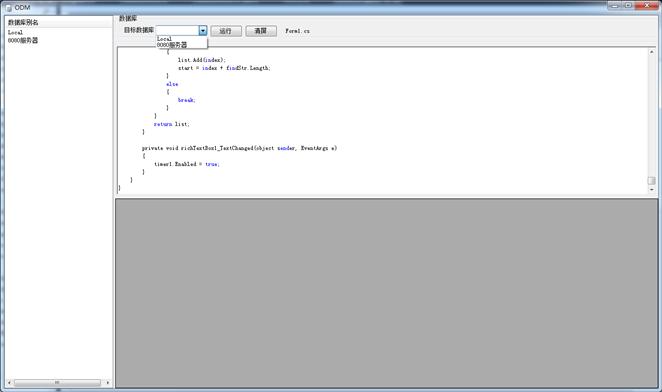The width and height of the screenshot is (662, 392).
Task: Click the code editor scroll down arrow
Action: tap(651, 190)
